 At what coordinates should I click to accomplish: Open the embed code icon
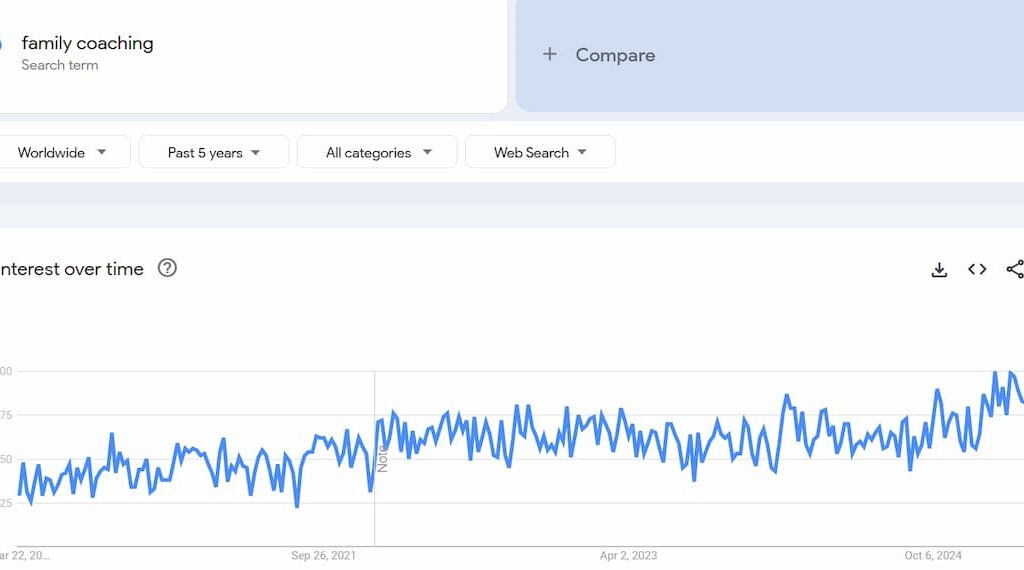coord(977,269)
